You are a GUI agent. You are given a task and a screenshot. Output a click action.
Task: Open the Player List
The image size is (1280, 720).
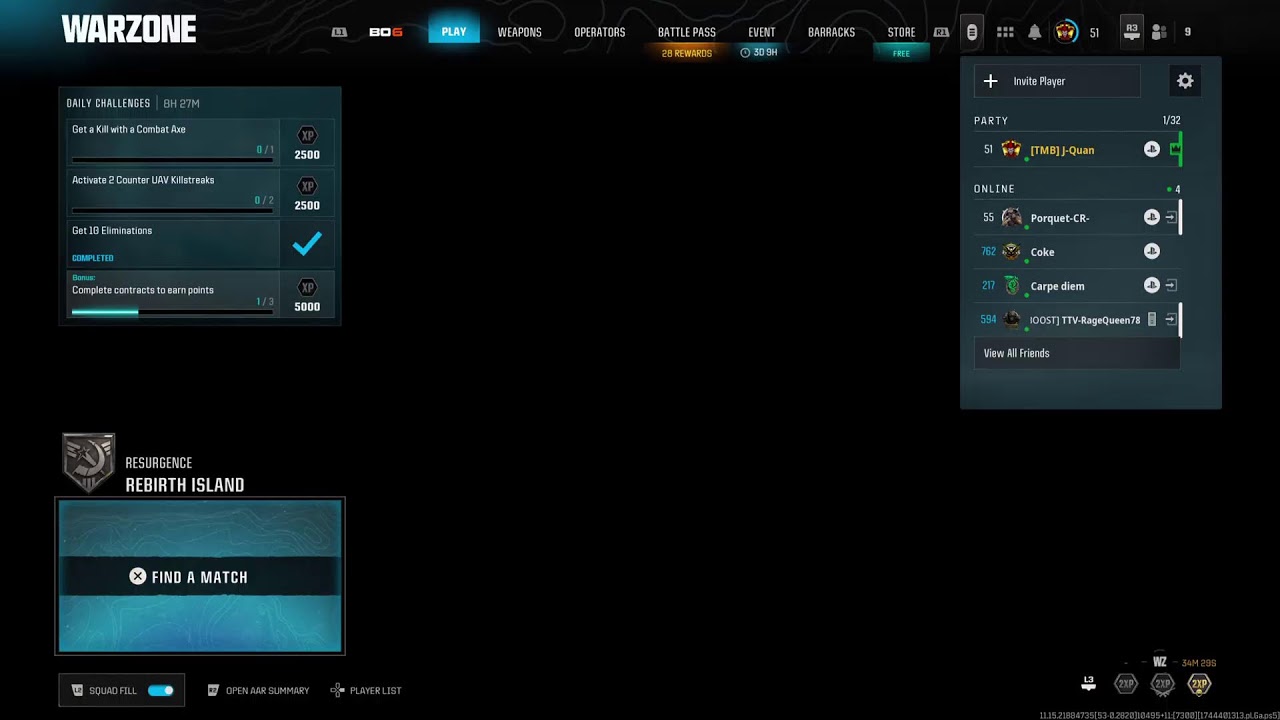point(366,690)
